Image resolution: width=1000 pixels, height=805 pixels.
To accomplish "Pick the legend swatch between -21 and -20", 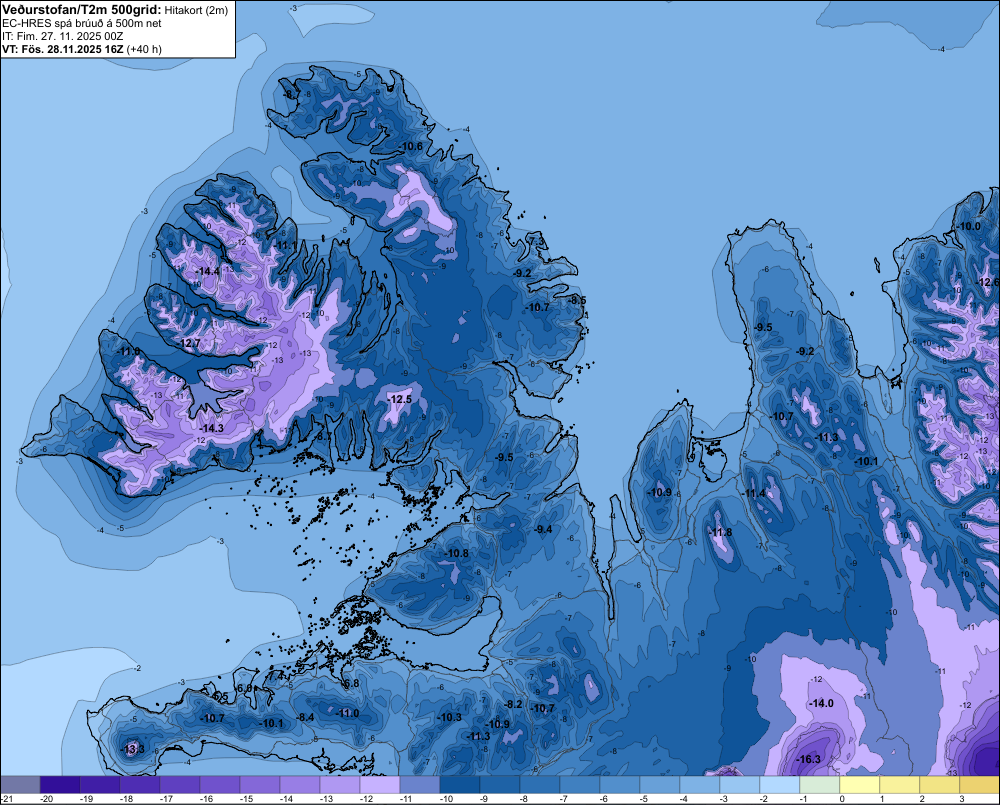I will pyautogui.click(x=20, y=785).
